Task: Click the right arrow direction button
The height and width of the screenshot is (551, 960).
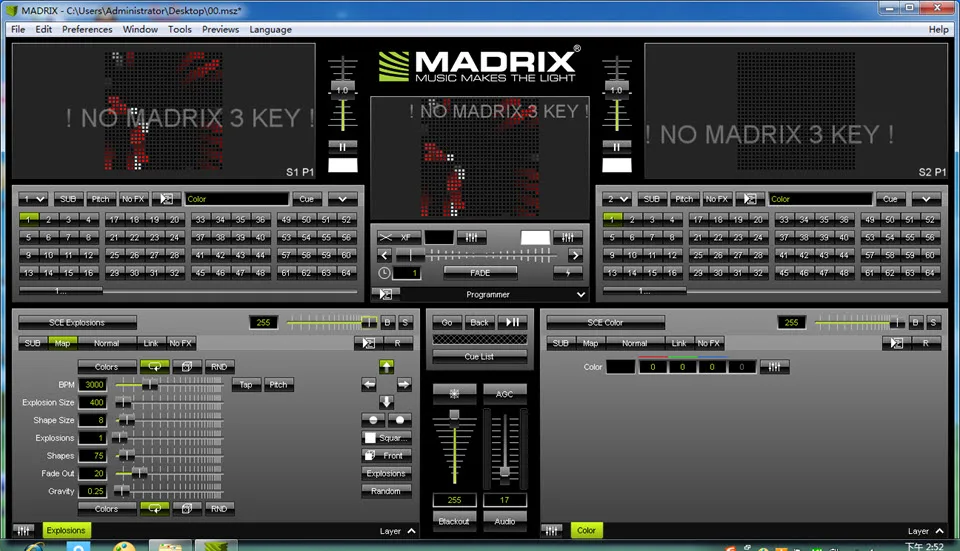Action: [x=404, y=384]
